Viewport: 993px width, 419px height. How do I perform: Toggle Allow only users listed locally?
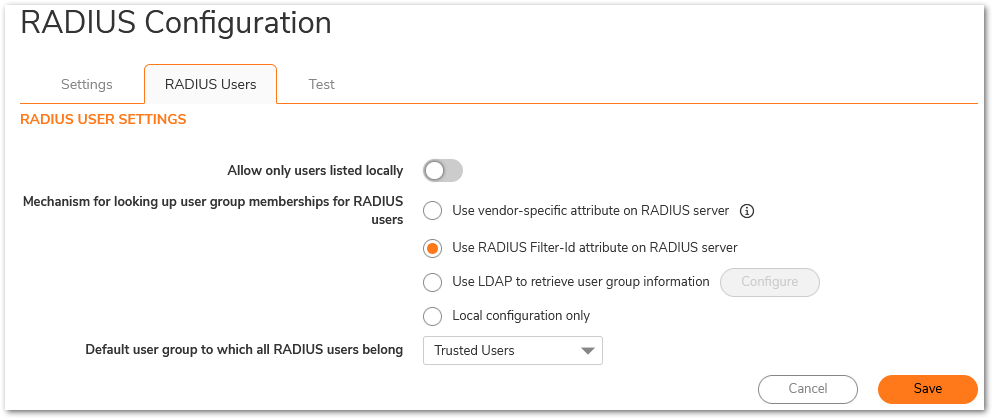coord(443,171)
